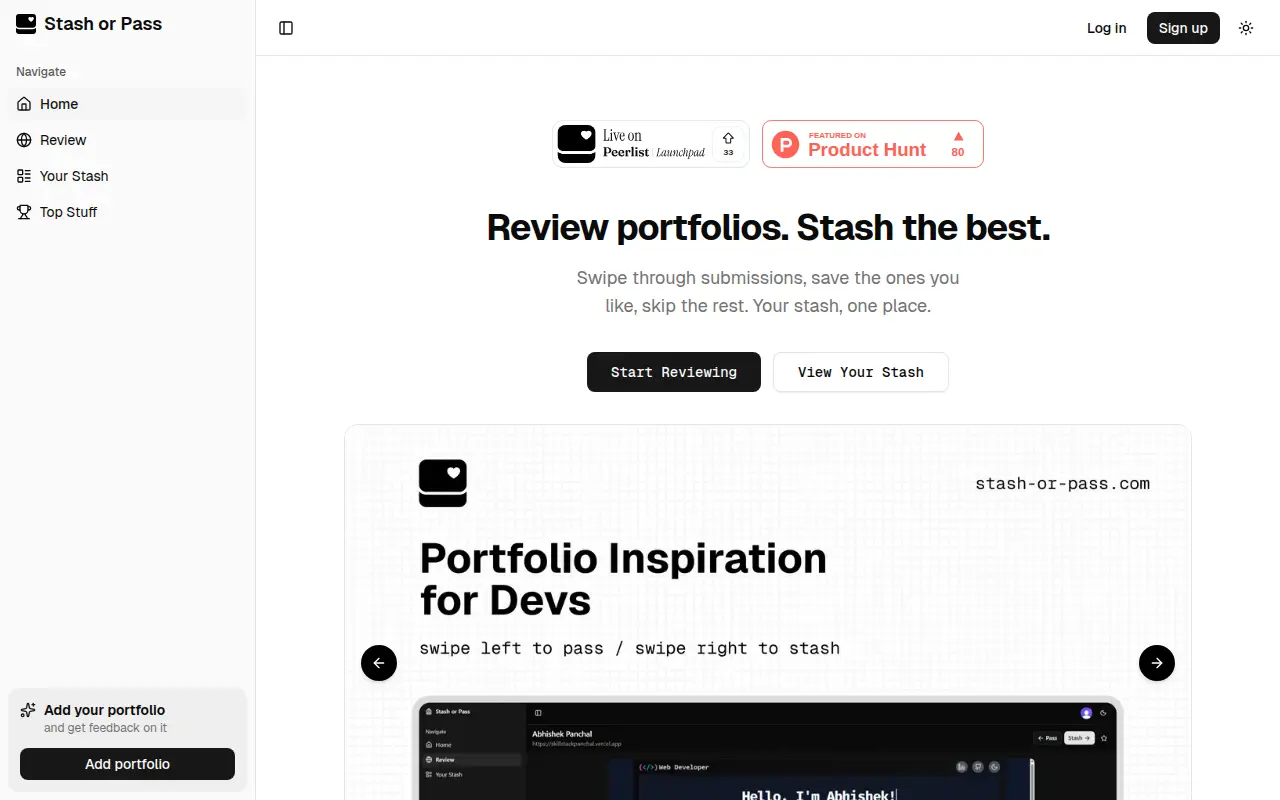Click the Stash or Pass logo icon
This screenshot has height=800, width=1280.
pyautogui.click(x=26, y=24)
